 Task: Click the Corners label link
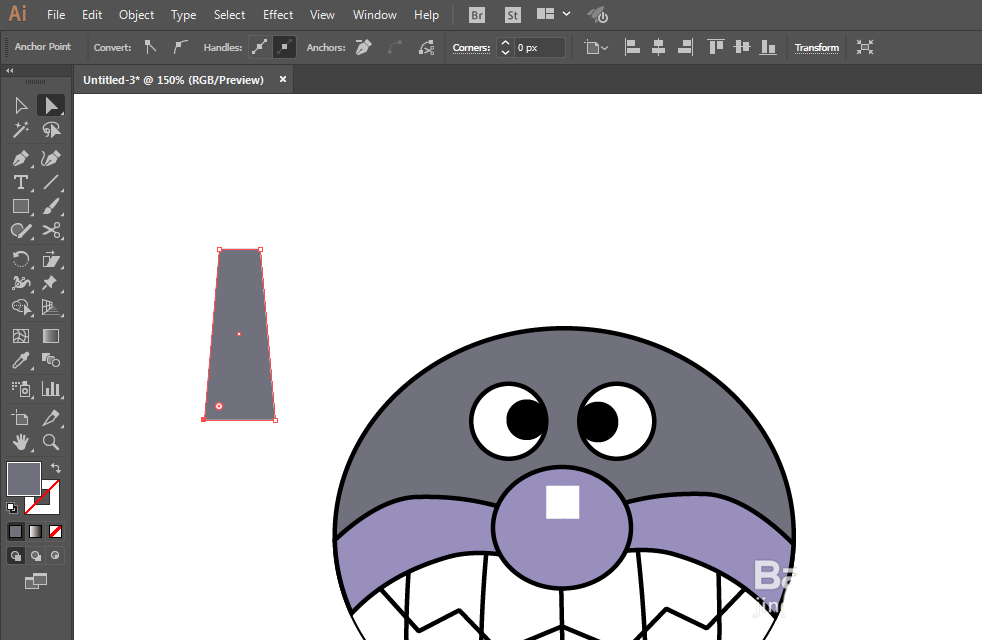tap(471, 48)
